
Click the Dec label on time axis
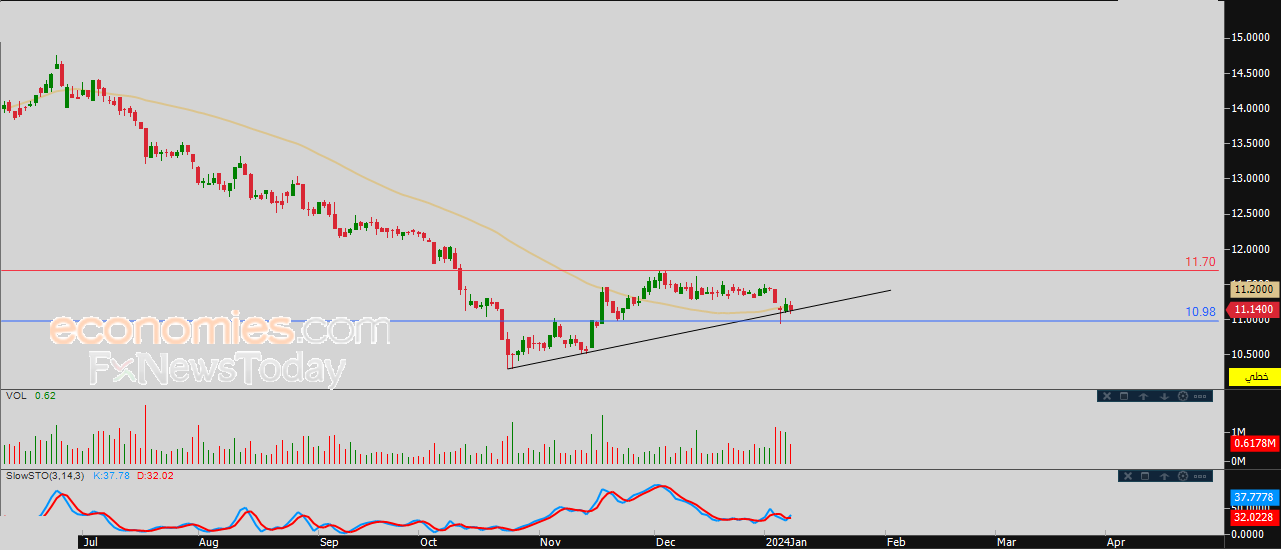[665, 541]
